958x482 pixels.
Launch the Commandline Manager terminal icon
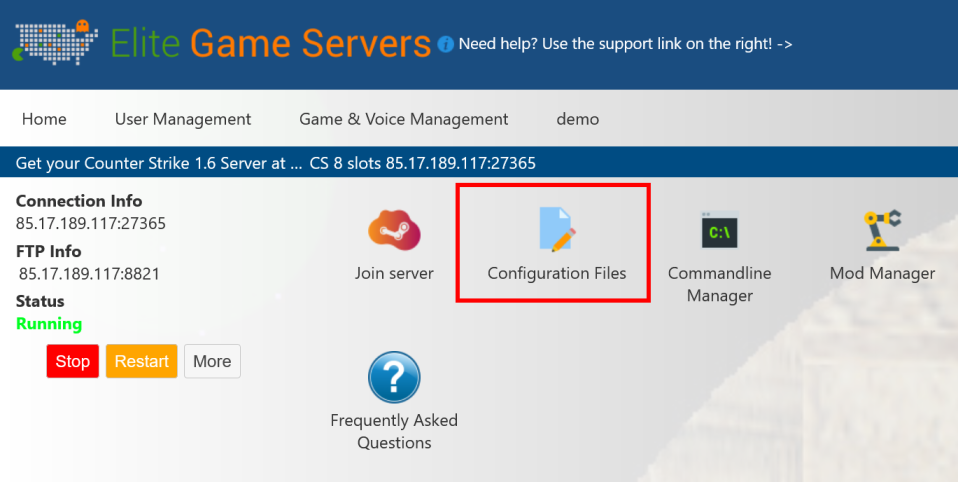click(x=719, y=230)
